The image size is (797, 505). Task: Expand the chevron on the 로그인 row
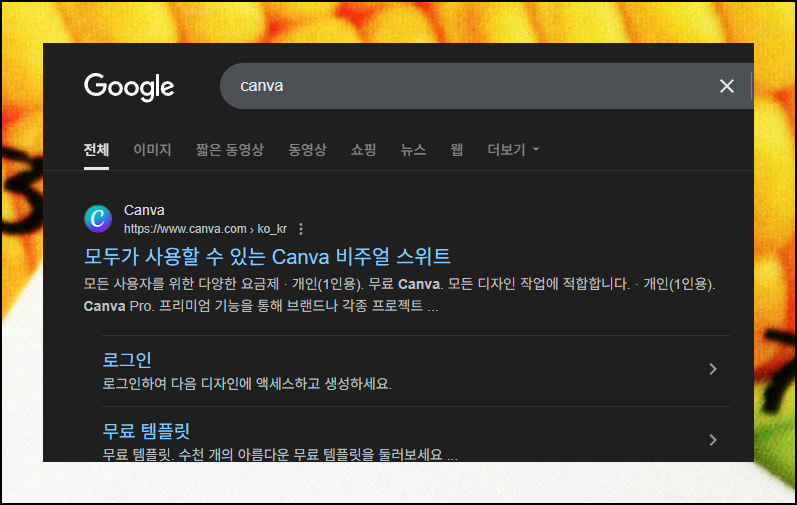(x=713, y=369)
